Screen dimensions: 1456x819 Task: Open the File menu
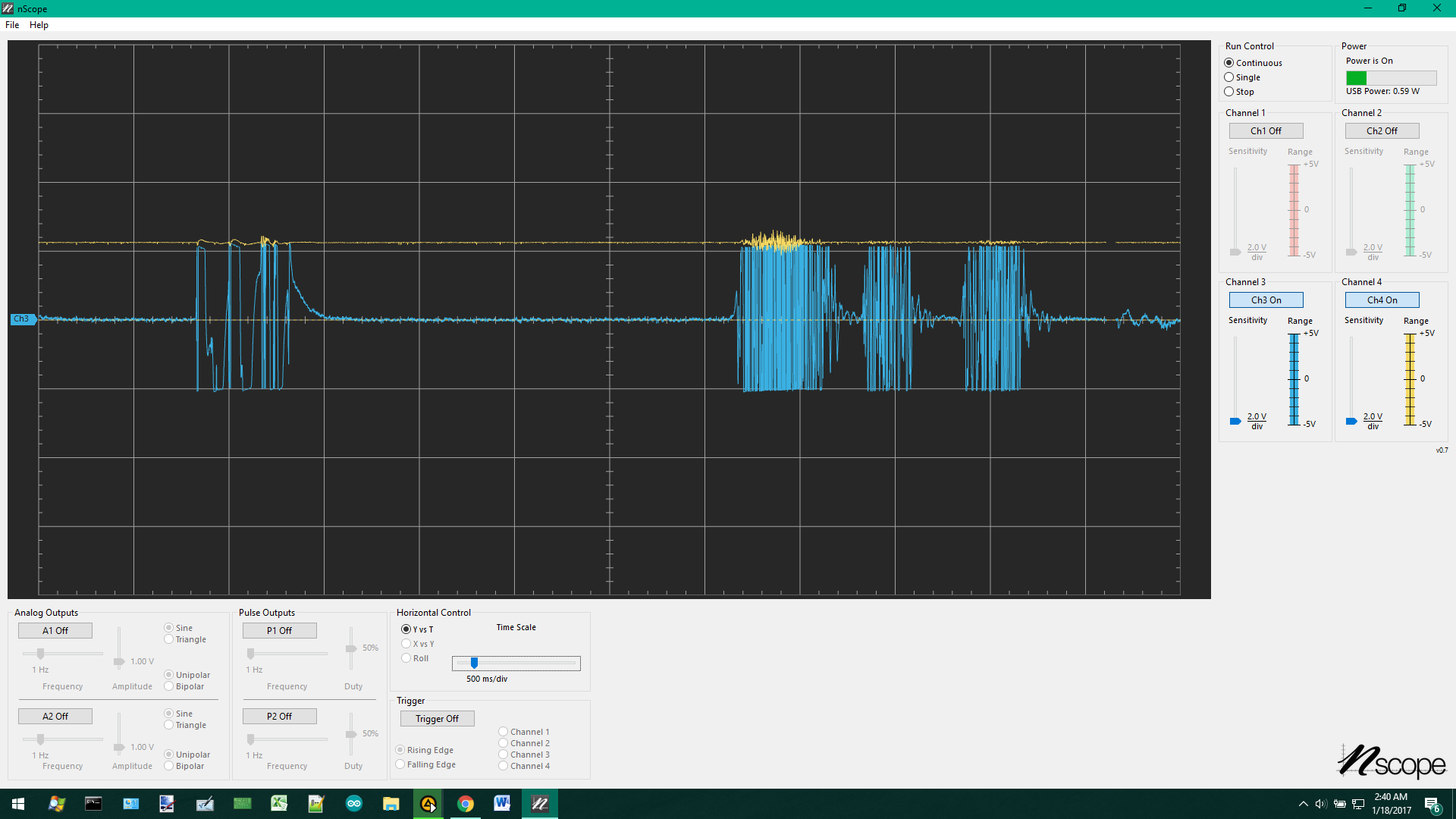12,24
